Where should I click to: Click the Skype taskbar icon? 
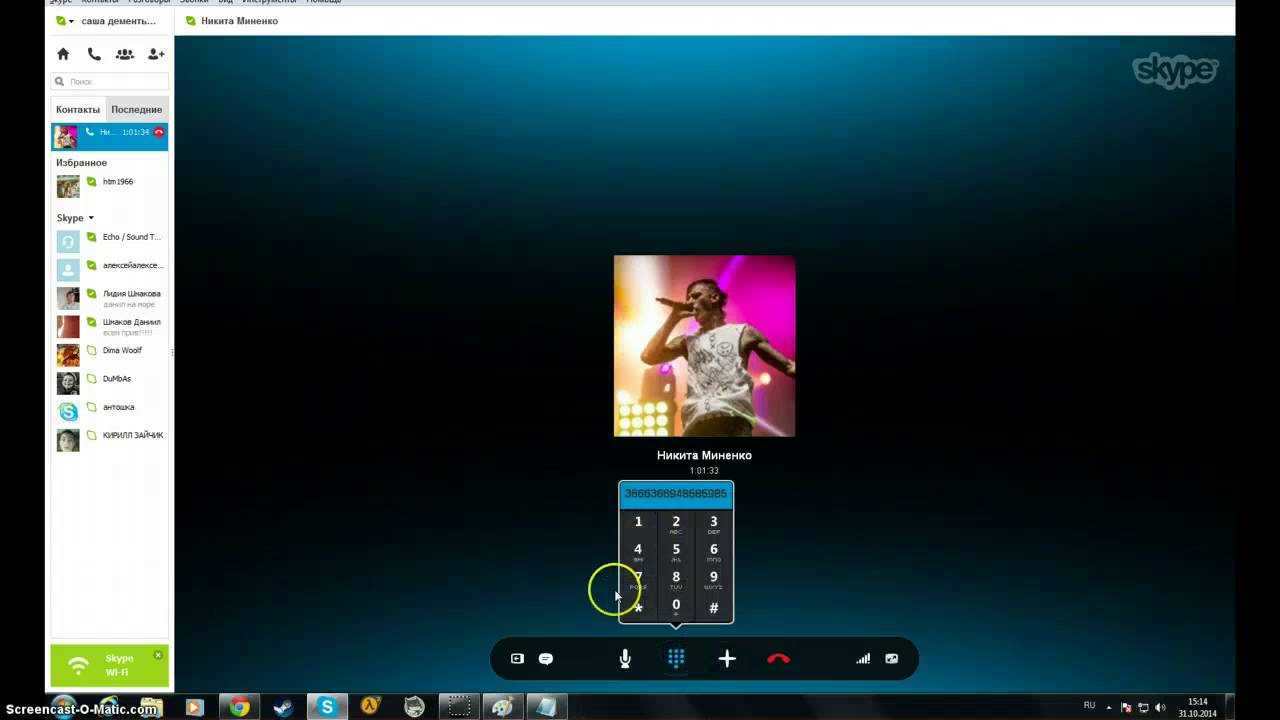point(327,707)
